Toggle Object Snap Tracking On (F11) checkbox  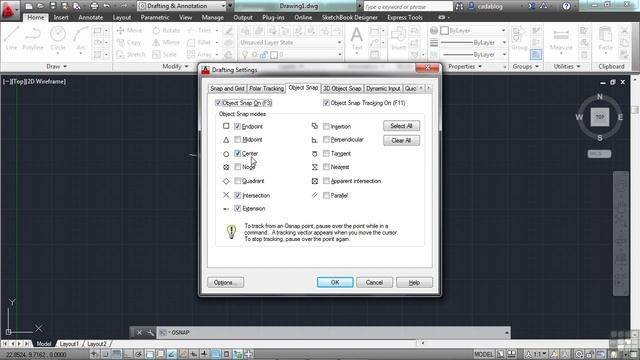(x=326, y=103)
